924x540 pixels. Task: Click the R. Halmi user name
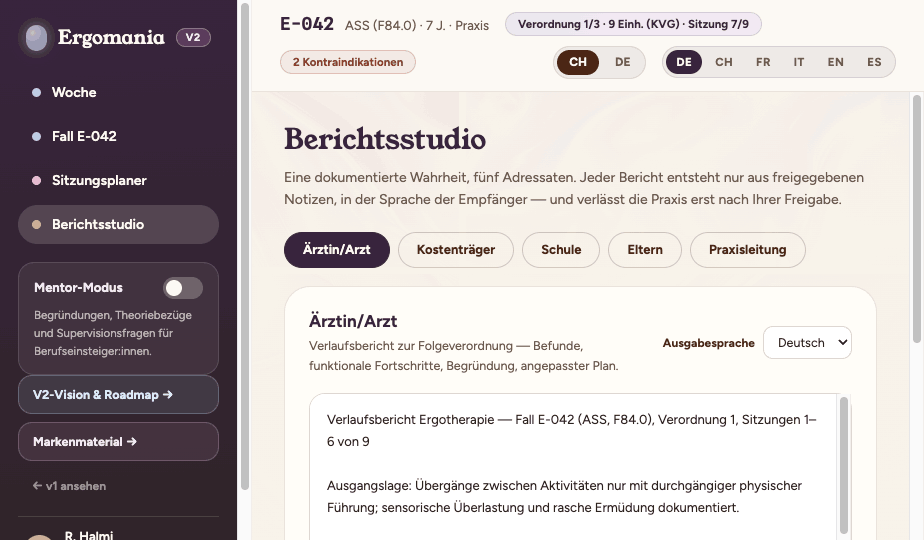pyautogui.click(x=88, y=535)
